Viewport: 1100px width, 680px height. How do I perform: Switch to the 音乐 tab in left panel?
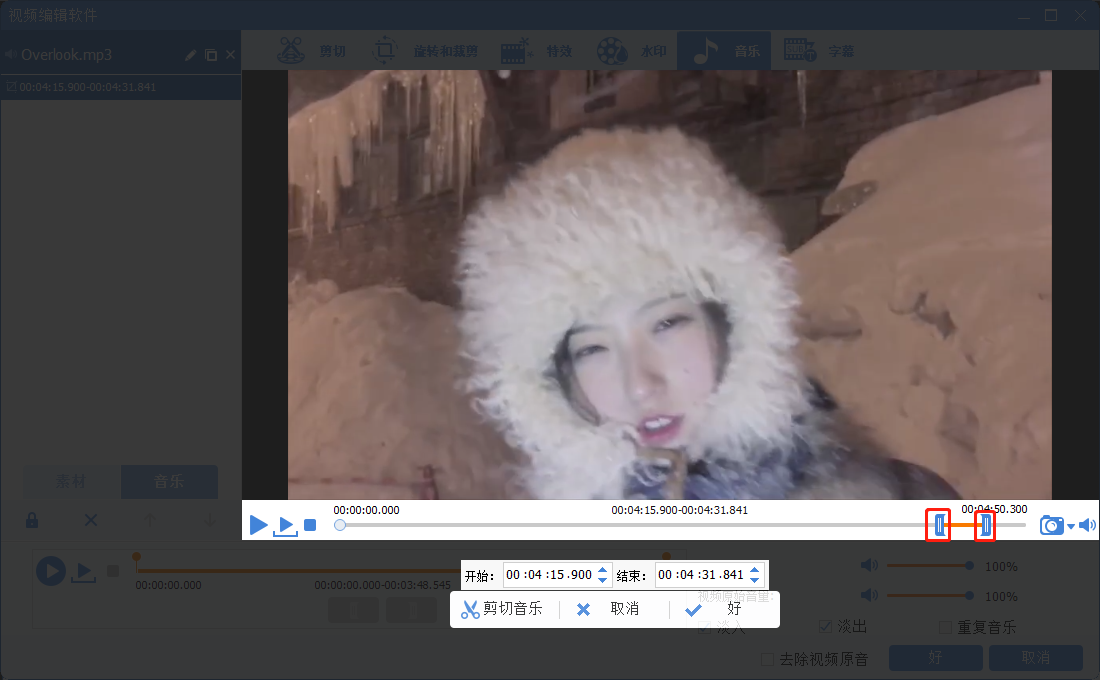pyautogui.click(x=169, y=482)
